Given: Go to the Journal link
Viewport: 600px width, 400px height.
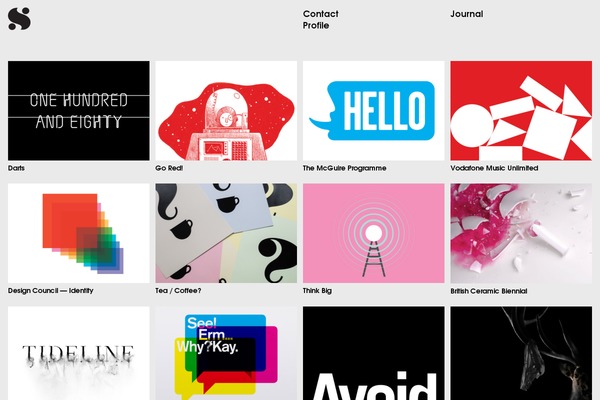Looking at the screenshot, I should (x=466, y=14).
